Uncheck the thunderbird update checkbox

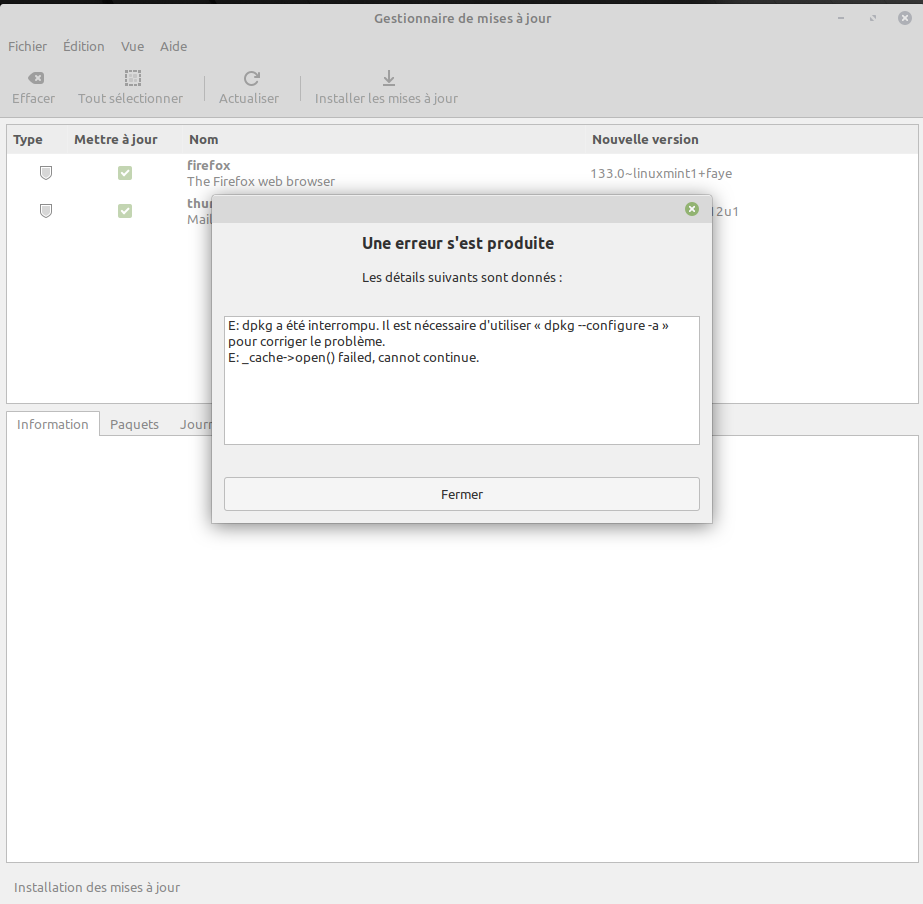125,211
